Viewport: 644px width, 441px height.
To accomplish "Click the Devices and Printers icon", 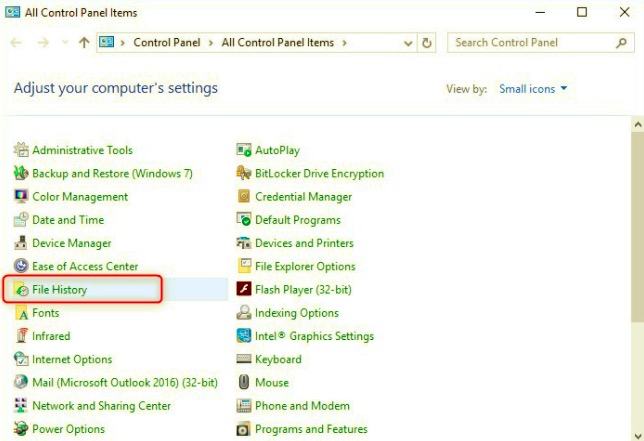I will (x=244, y=243).
